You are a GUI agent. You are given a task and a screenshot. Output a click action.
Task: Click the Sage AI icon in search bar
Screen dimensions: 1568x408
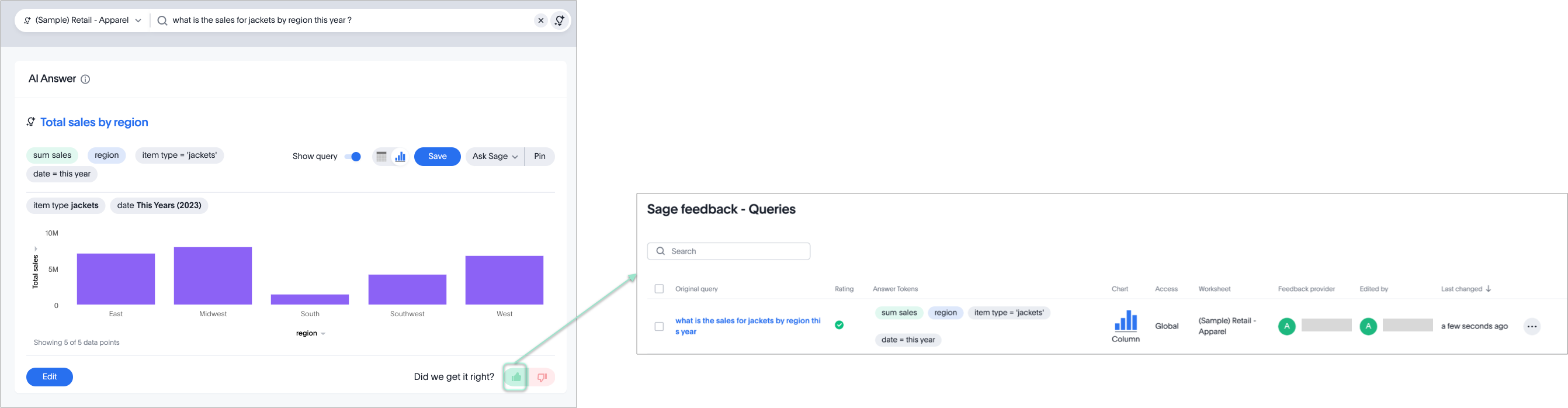tap(560, 20)
